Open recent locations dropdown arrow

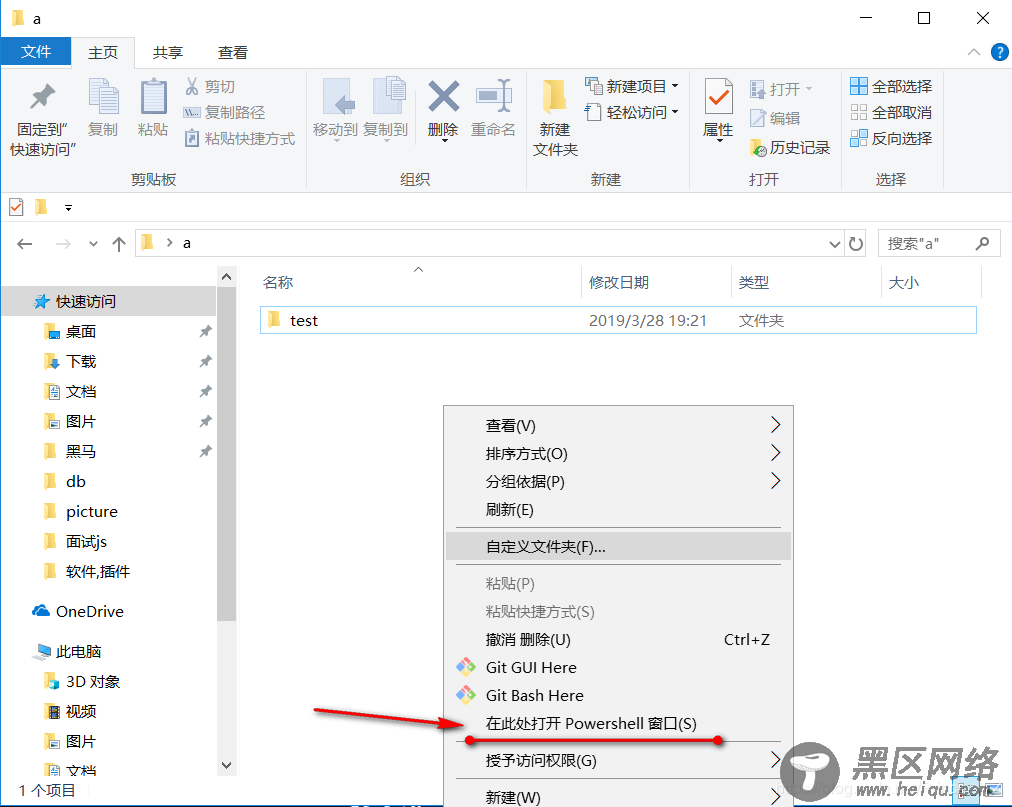(x=94, y=244)
